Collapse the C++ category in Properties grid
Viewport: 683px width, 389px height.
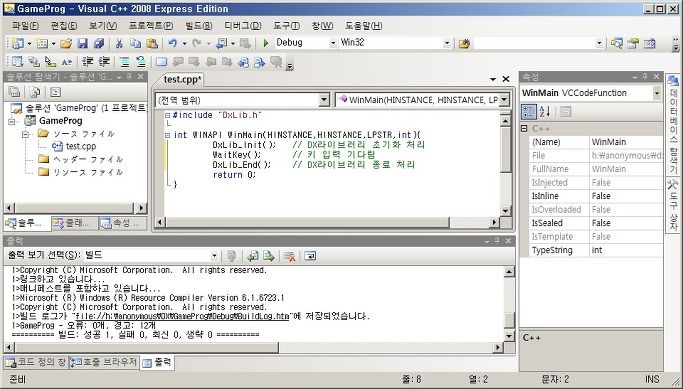tap(524, 129)
